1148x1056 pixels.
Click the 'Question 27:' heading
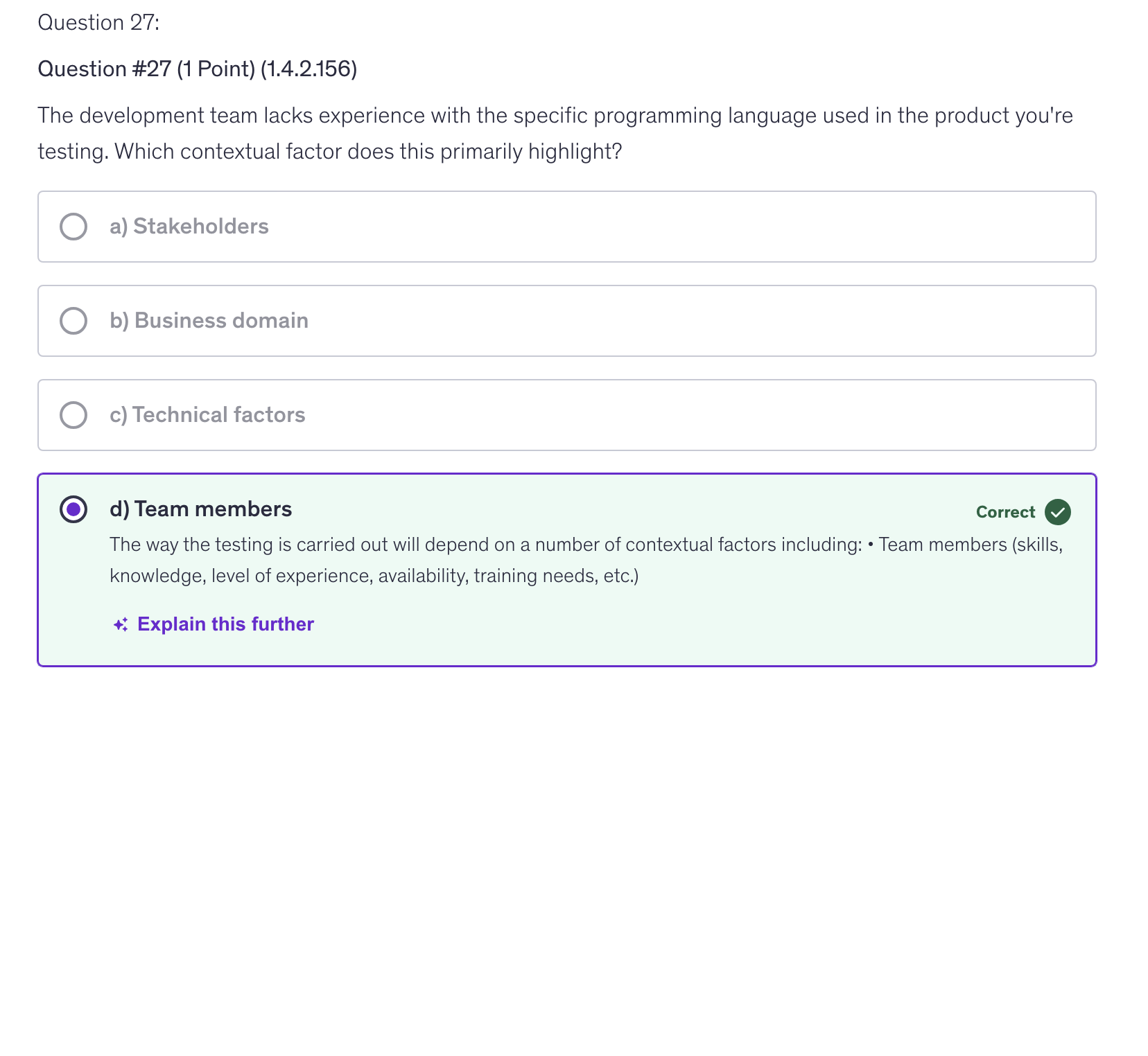click(98, 23)
